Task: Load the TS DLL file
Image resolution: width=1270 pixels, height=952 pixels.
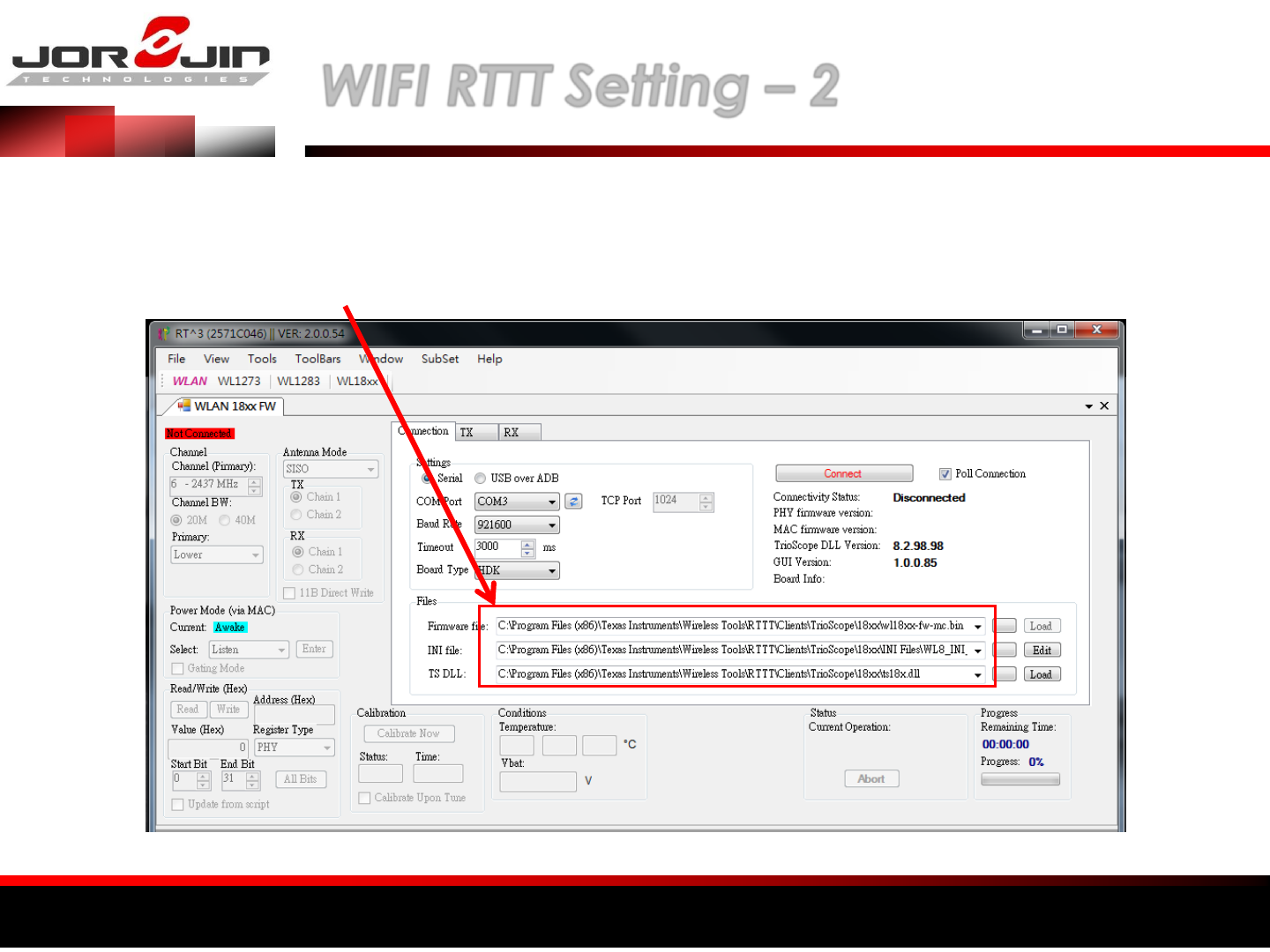Action: [1042, 674]
